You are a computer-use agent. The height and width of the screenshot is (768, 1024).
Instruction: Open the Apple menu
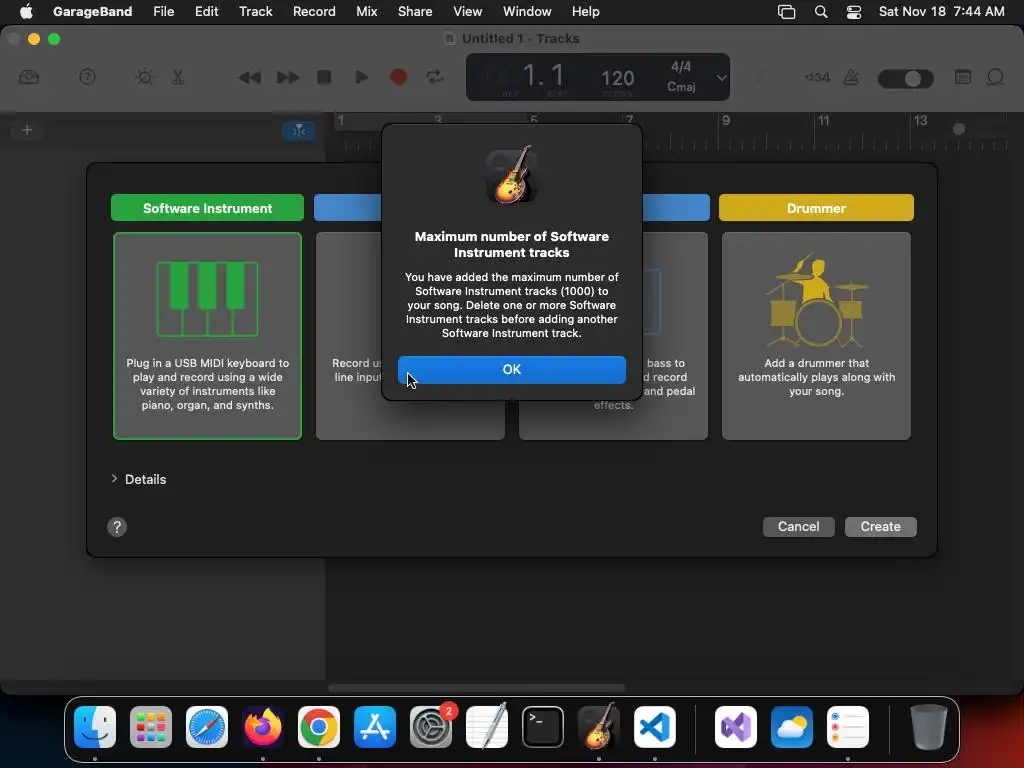click(x=26, y=11)
